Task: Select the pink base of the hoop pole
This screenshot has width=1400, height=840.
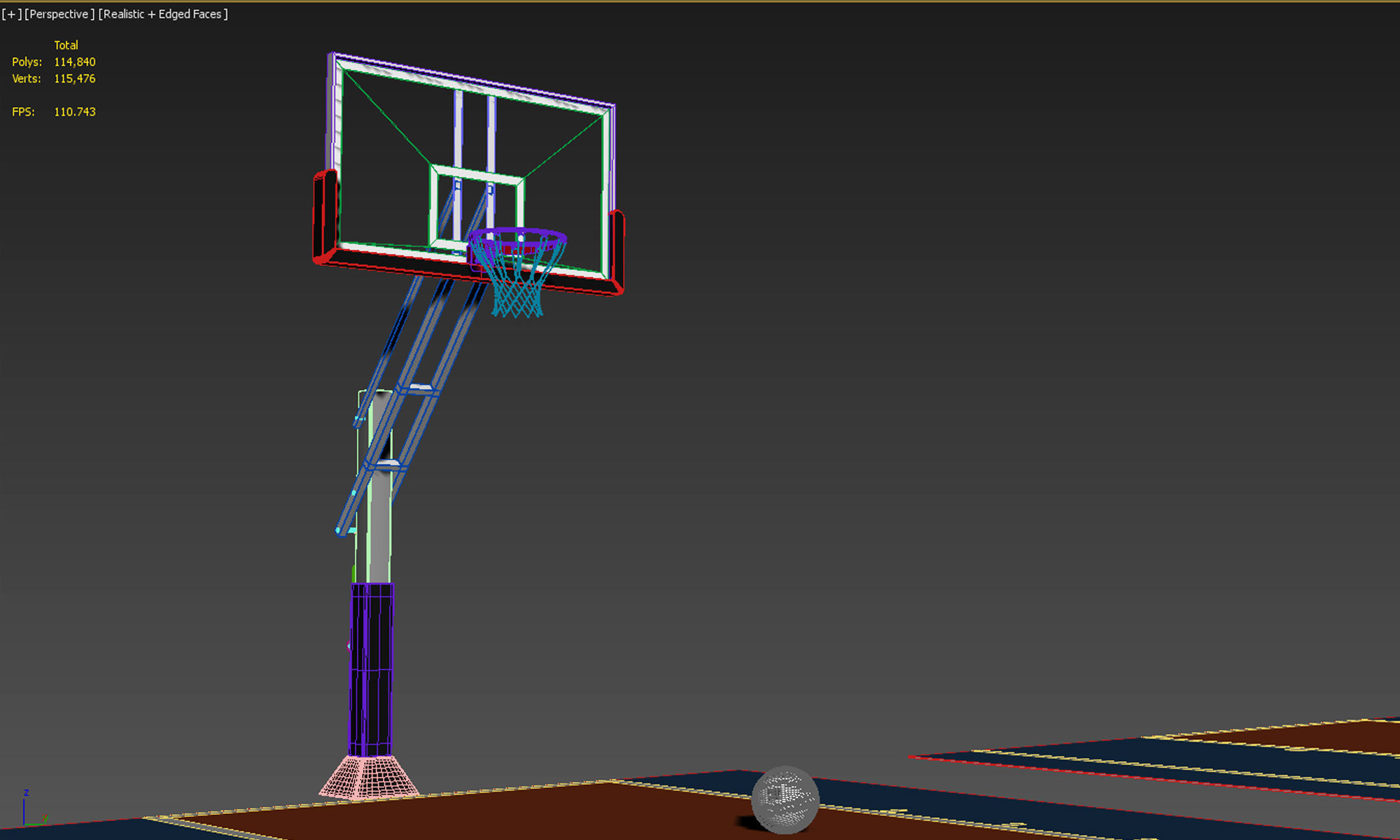Action: click(x=369, y=777)
